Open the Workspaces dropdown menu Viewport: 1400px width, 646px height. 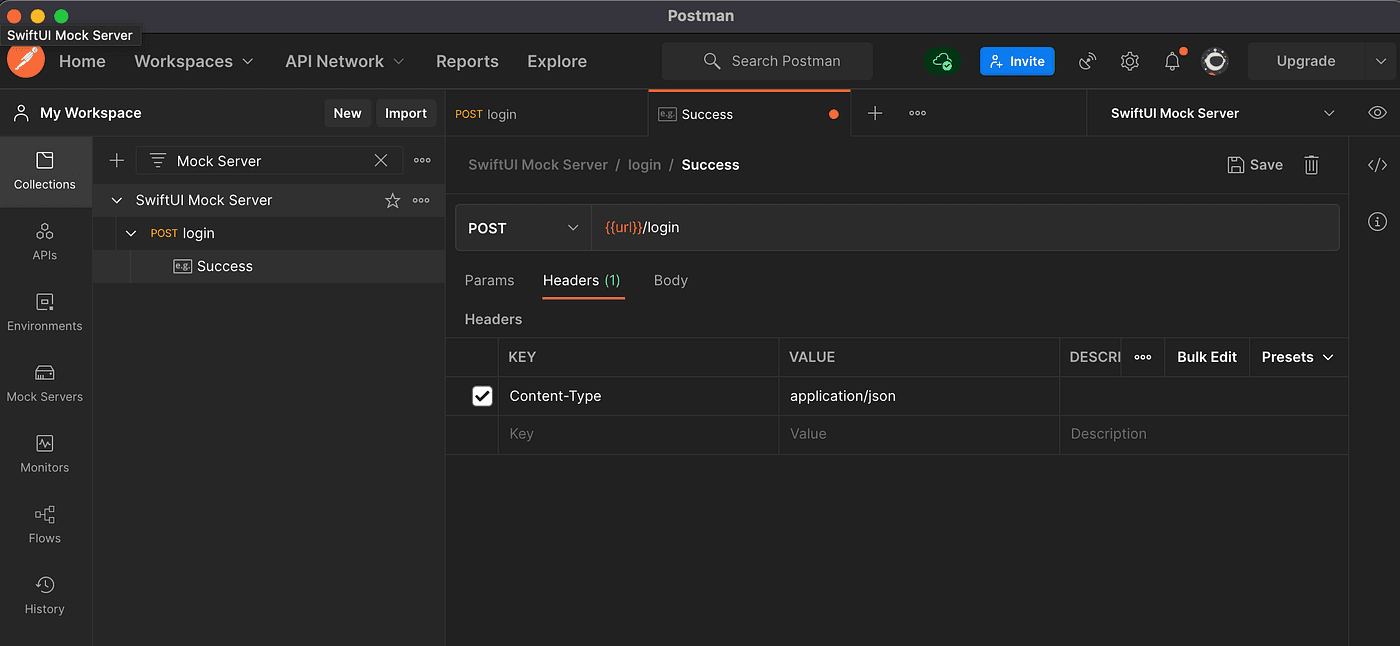coord(194,61)
